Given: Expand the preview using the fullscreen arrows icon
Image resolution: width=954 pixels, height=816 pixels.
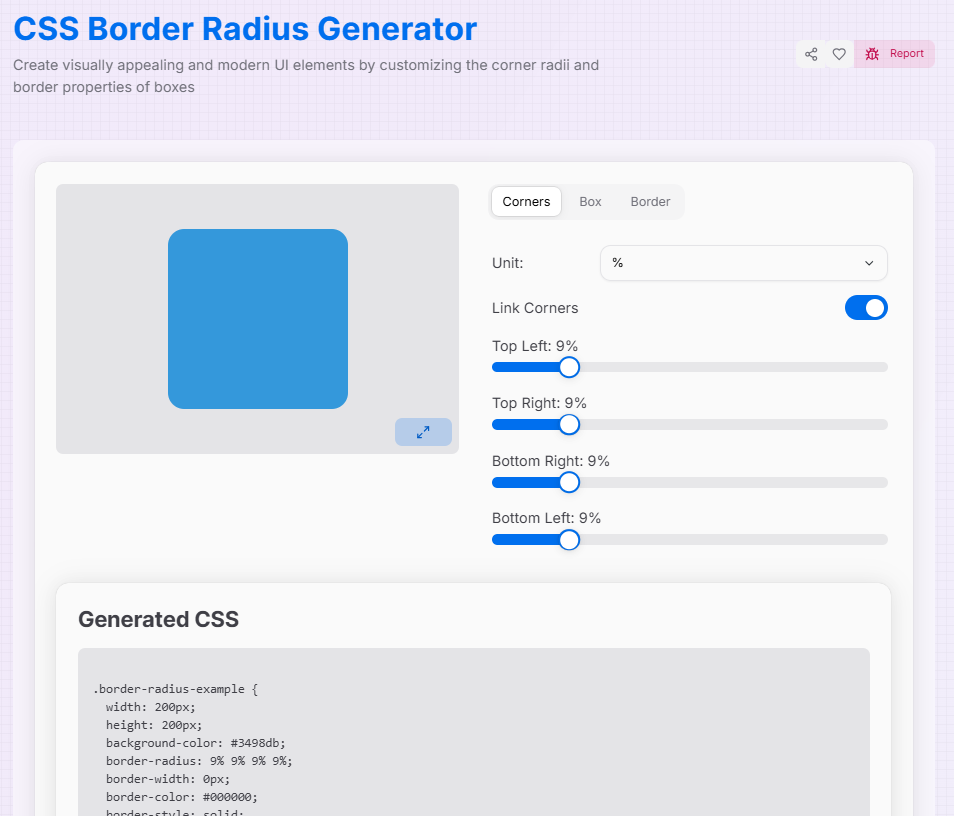Looking at the screenshot, I should pyautogui.click(x=423, y=431).
